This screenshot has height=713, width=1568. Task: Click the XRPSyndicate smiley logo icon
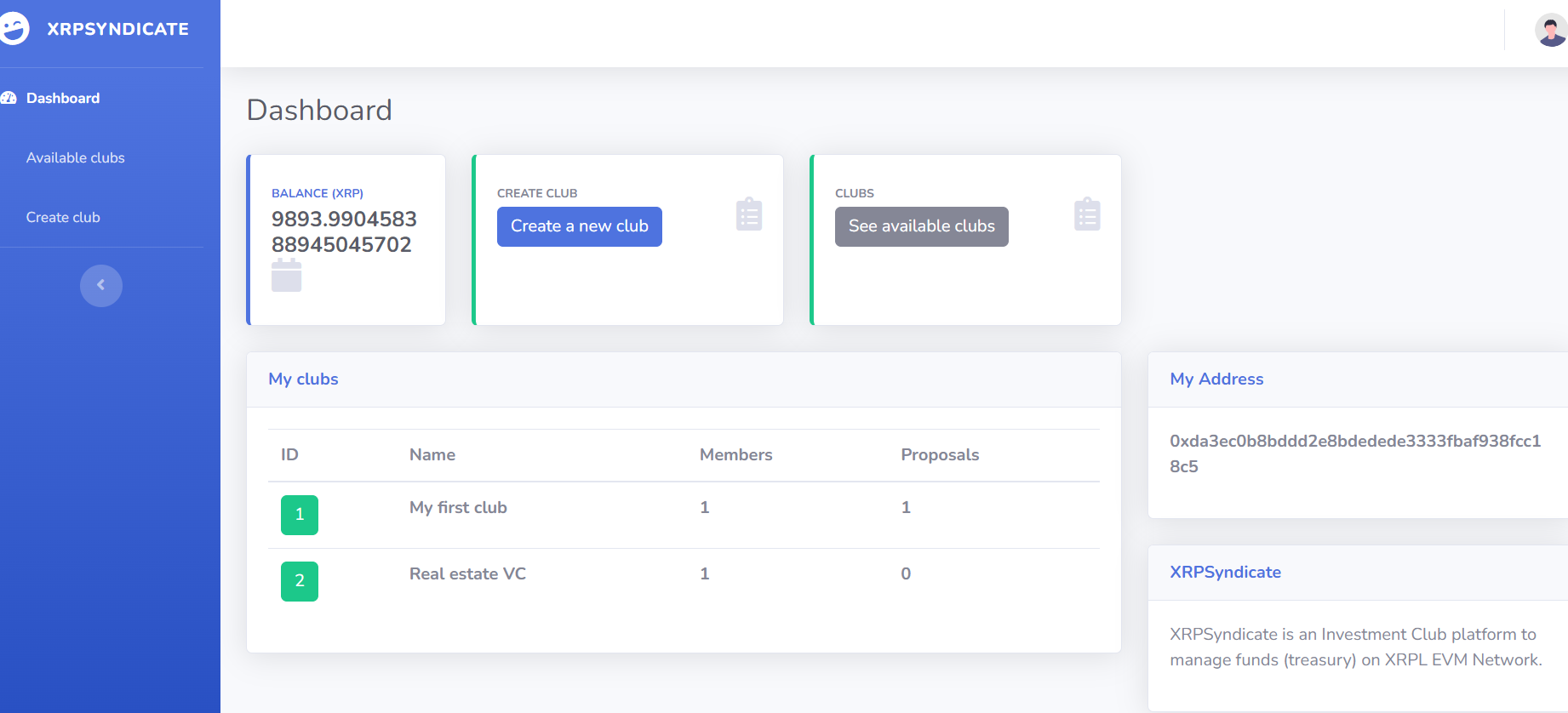[14, 29]
